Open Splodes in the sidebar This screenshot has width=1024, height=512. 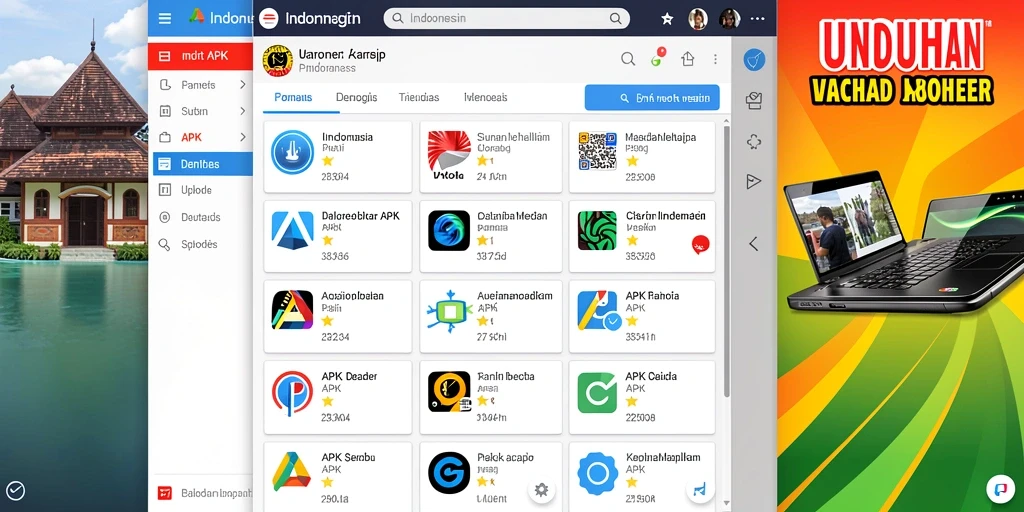click(200, 244)
